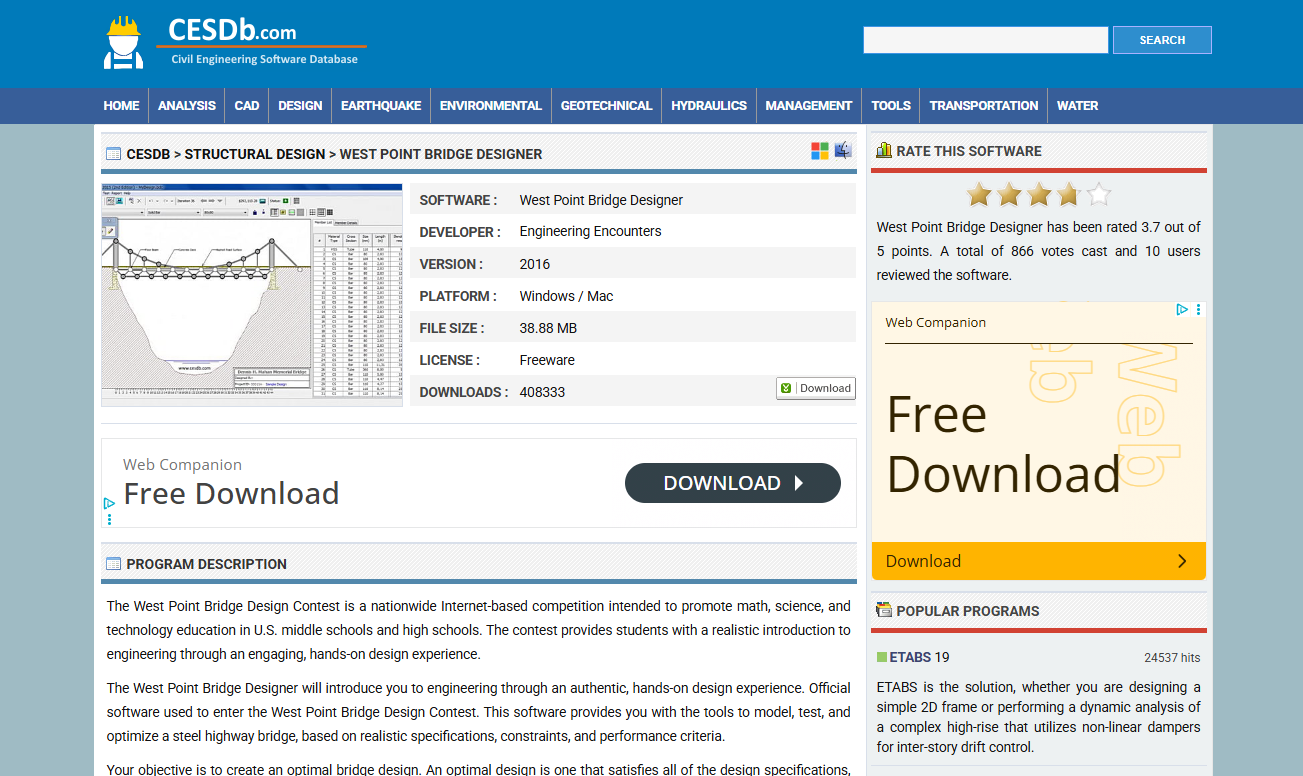Screen dimensions: 1303x776
Task: Open the GEOTECHNICAL menu item
Action: click(x=606, y=106)
